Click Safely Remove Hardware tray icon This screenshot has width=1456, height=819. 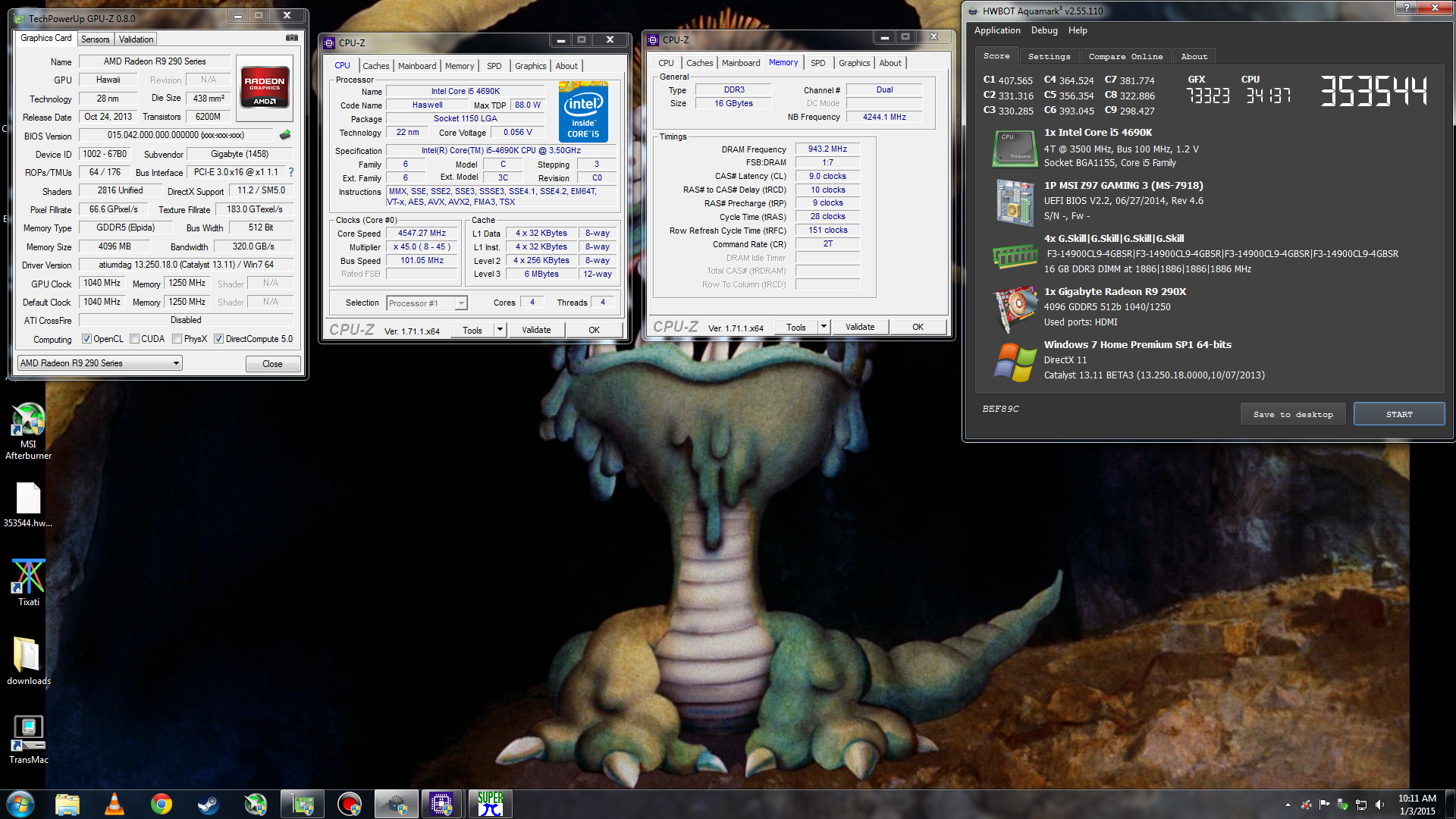pos(1343,805)
